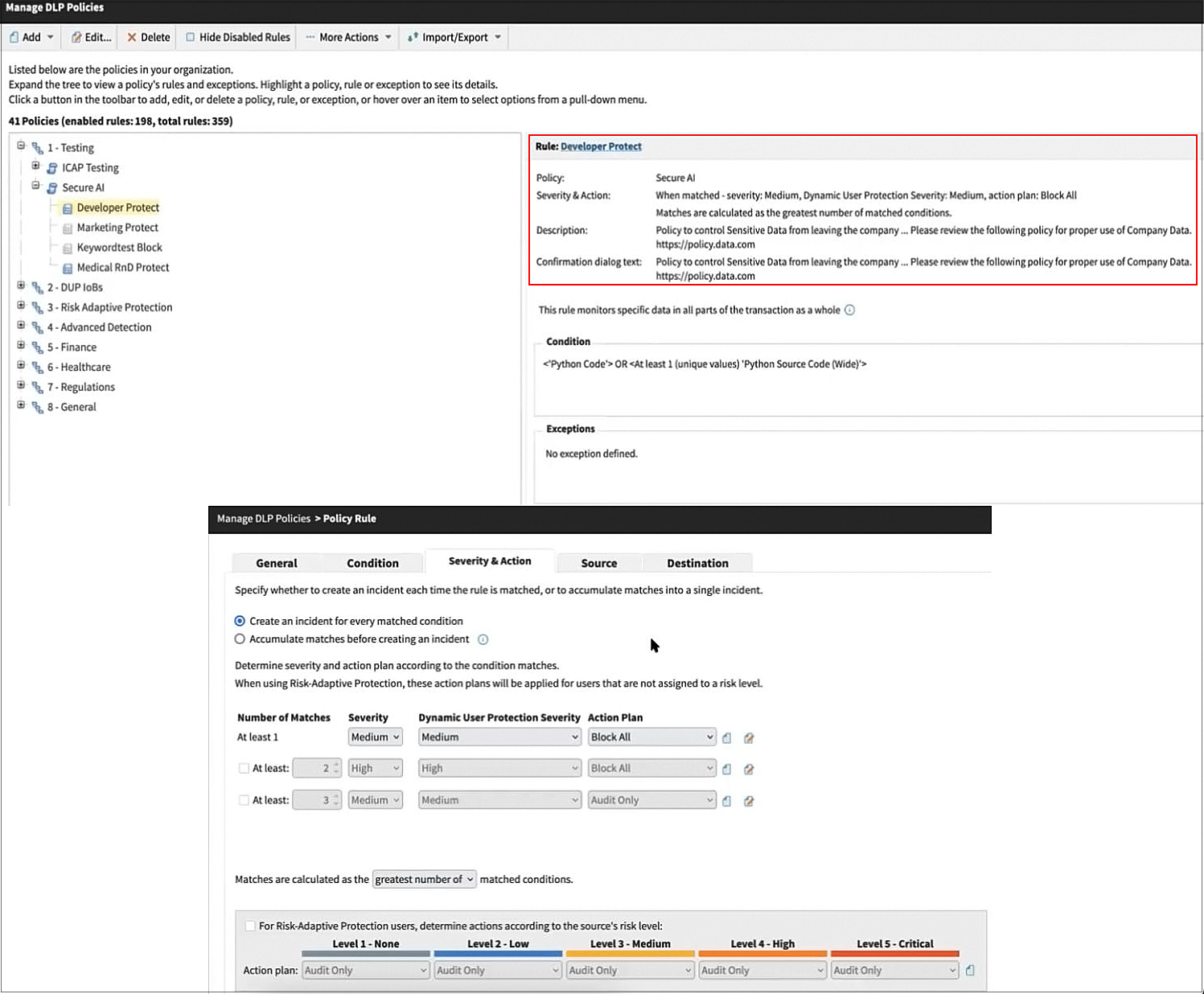Open the Import/Export dropdown arrow
This screenshot has height=994, width=1204.
(x=498, y=37)
